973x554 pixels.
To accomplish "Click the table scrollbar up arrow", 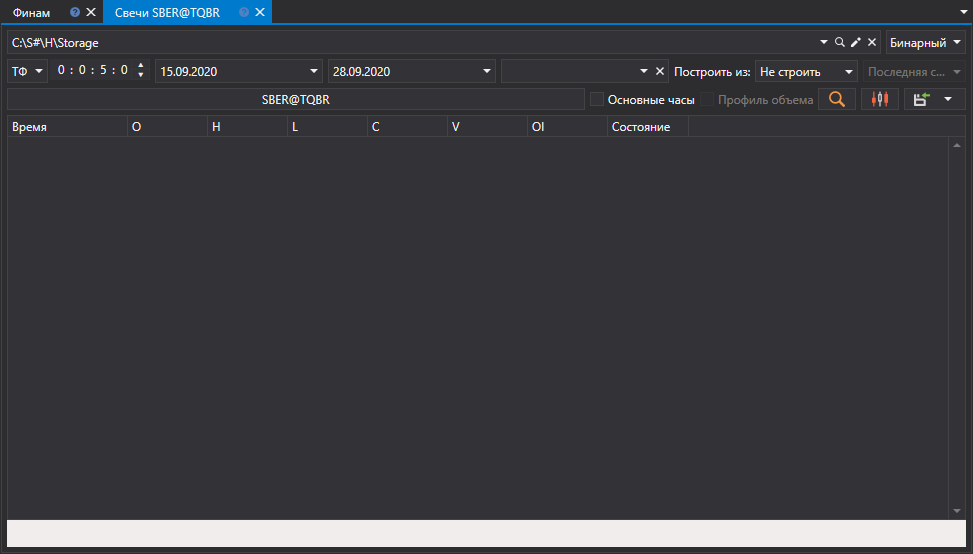I will pos(957,145).
